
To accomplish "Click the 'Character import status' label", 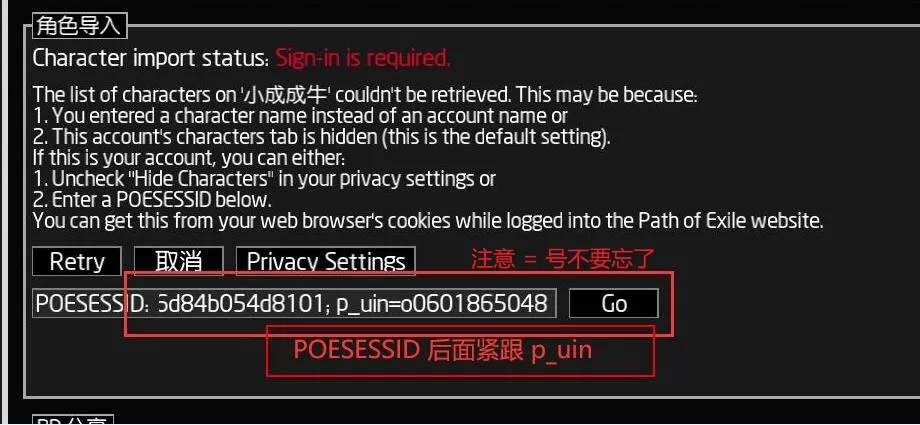I will point(151,58).
